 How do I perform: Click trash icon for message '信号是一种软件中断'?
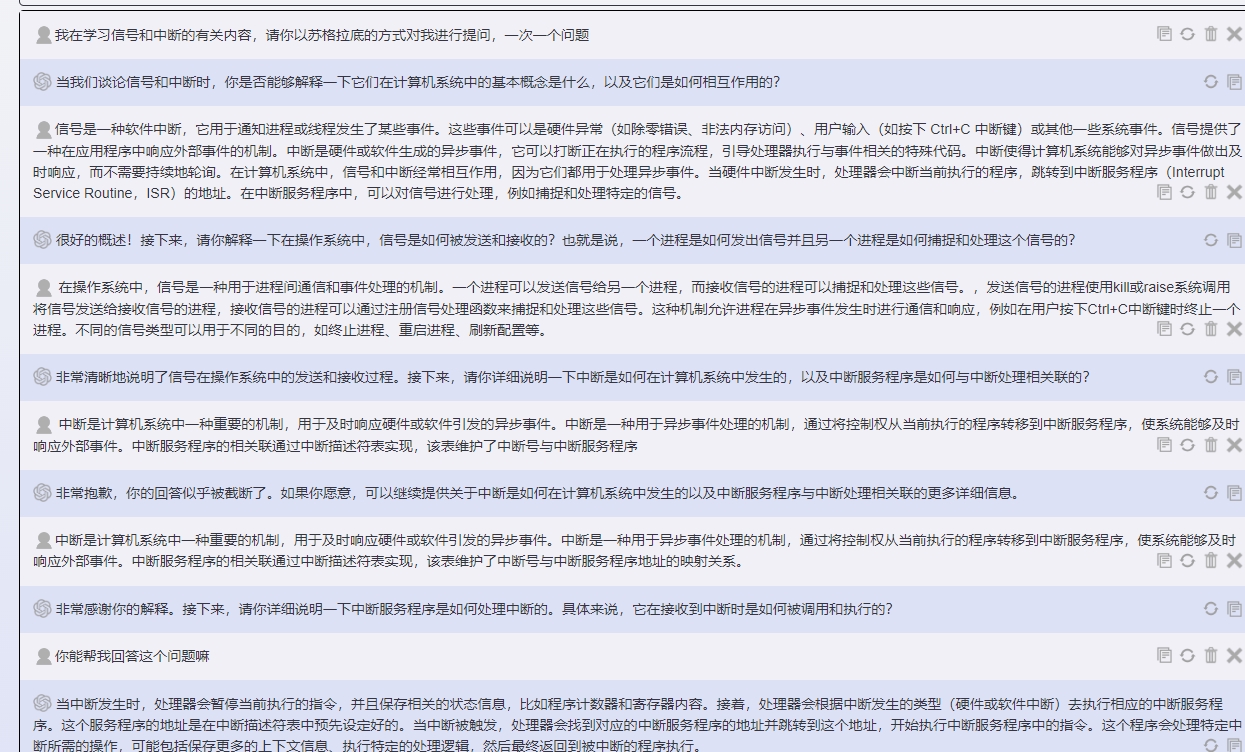pyautogui.click(x=1211, y=192)
